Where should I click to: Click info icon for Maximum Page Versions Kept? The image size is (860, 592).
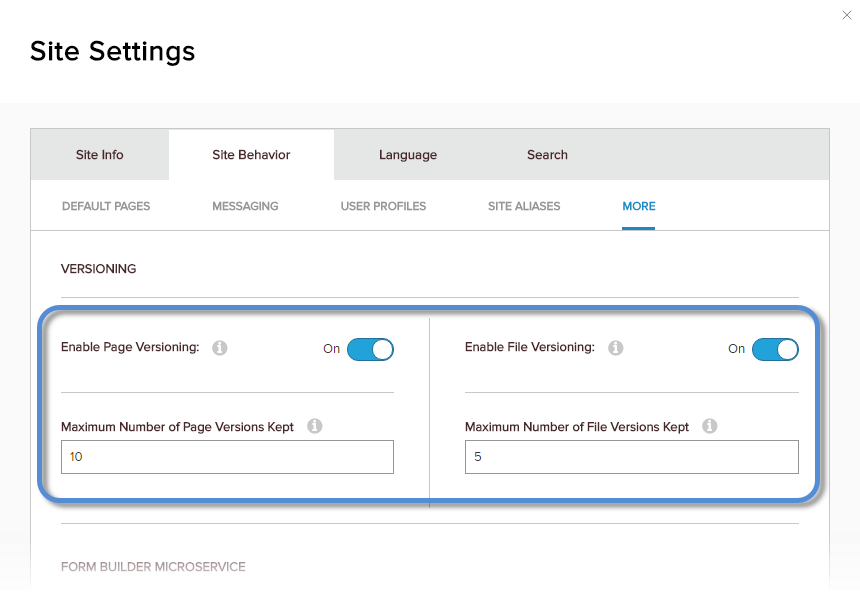tap(315, 426)
